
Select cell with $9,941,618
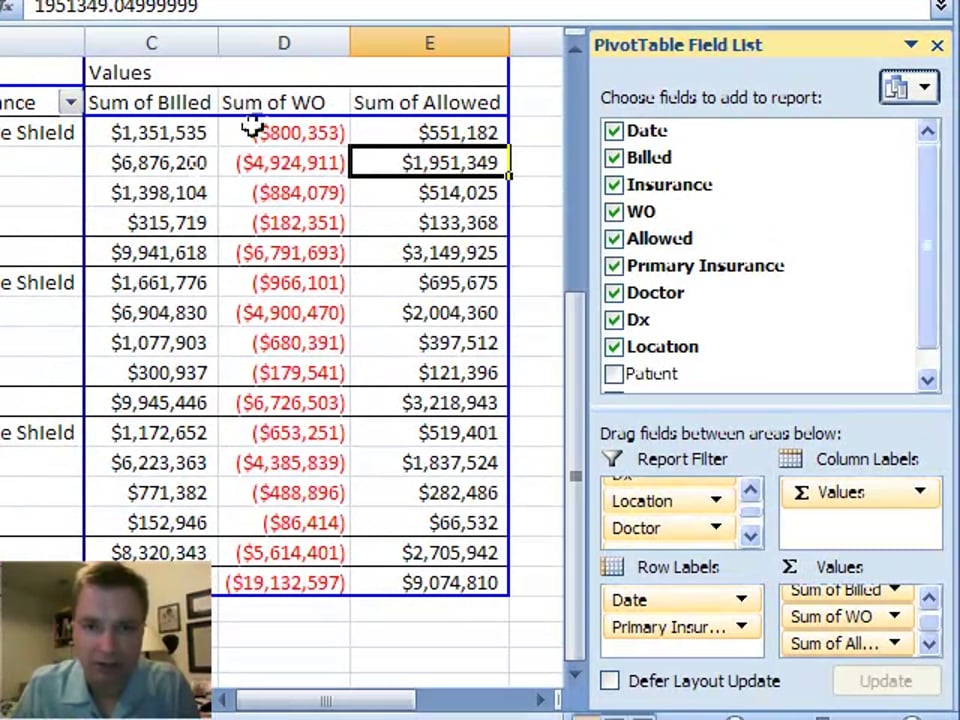[x=151, y=252]
